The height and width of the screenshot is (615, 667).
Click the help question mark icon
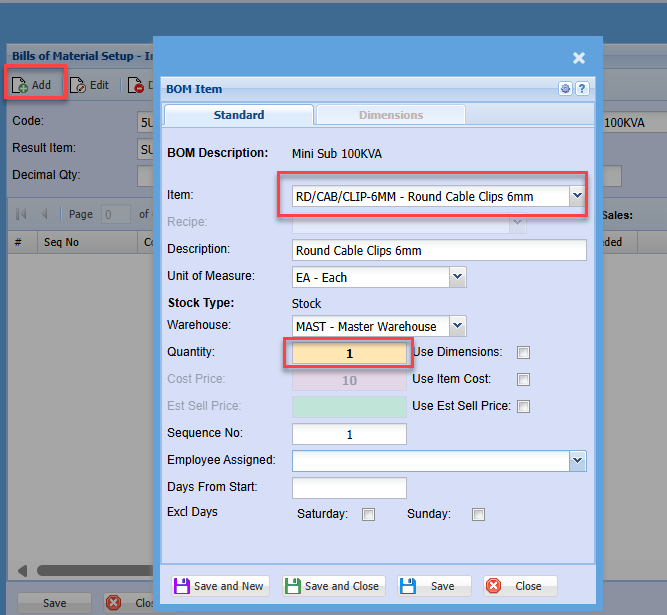(x=582, y=89)
